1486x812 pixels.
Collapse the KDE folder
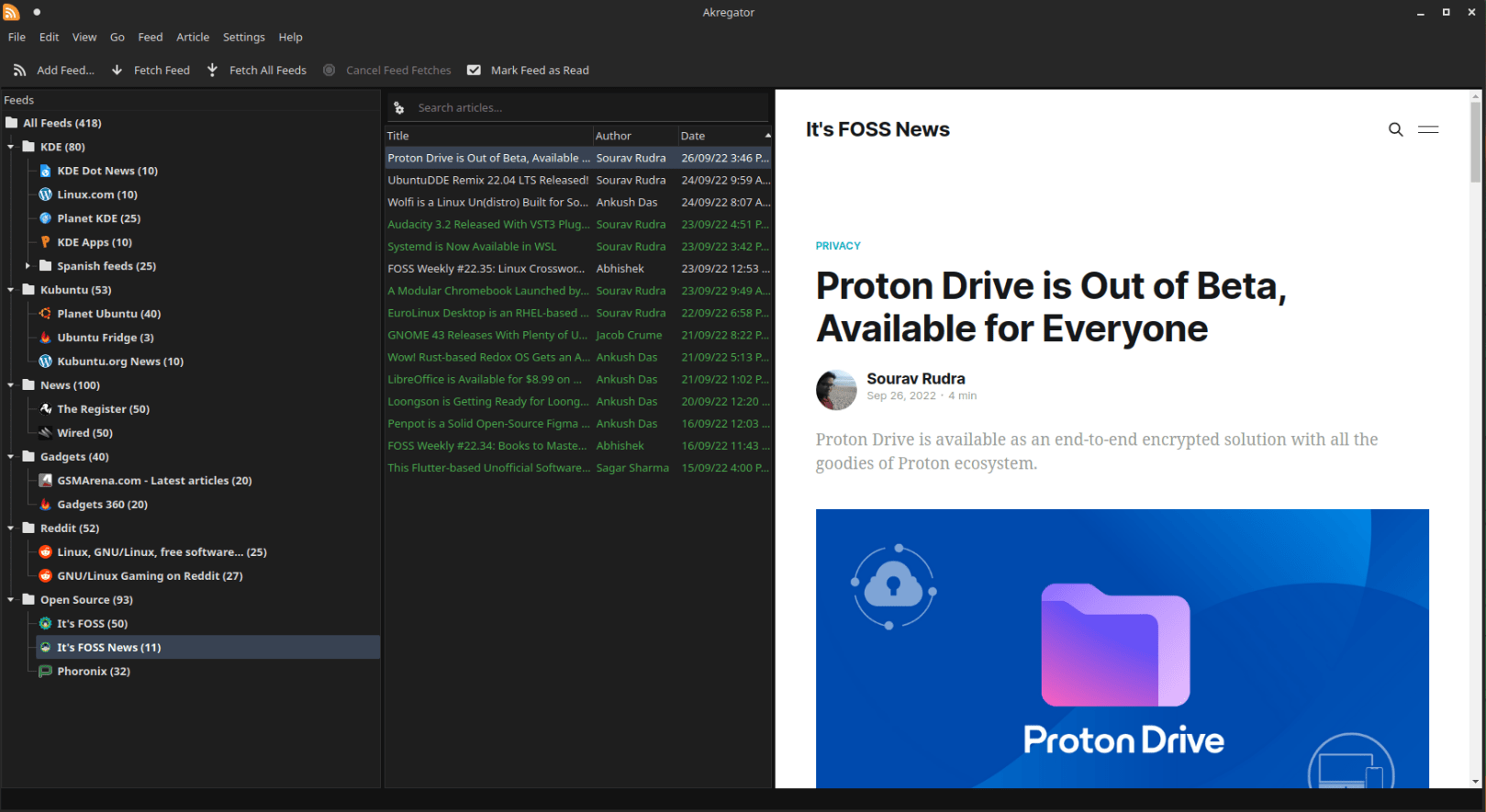pos(11,147)
